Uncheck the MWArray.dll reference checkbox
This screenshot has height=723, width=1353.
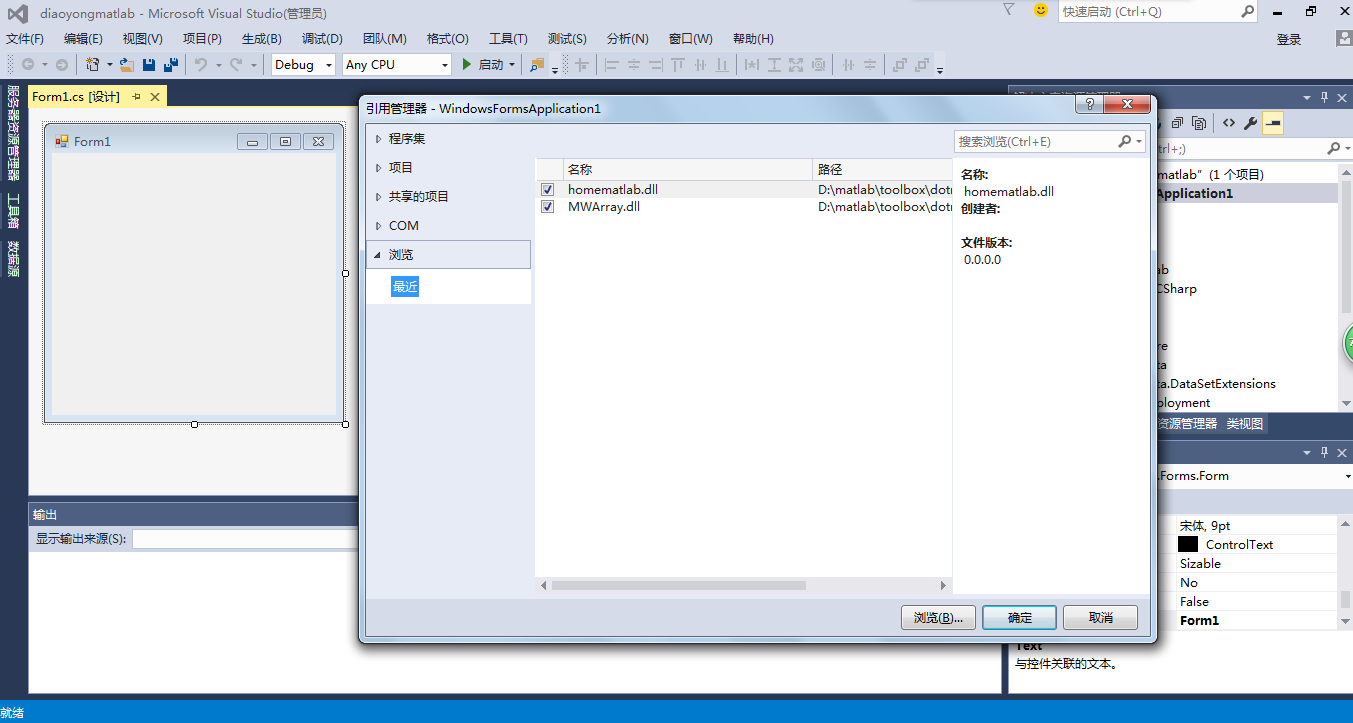tap(547, 207)
